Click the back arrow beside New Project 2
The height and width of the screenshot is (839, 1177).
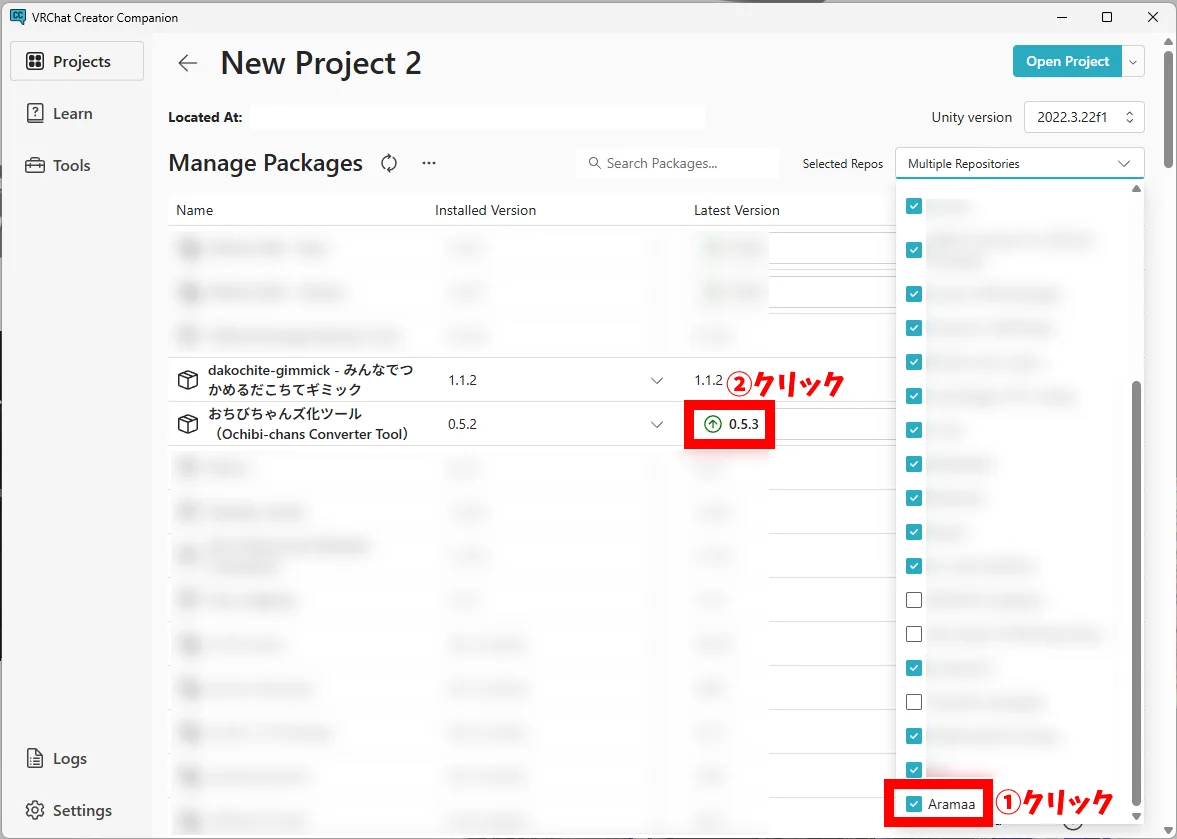[x=188, y=63]
